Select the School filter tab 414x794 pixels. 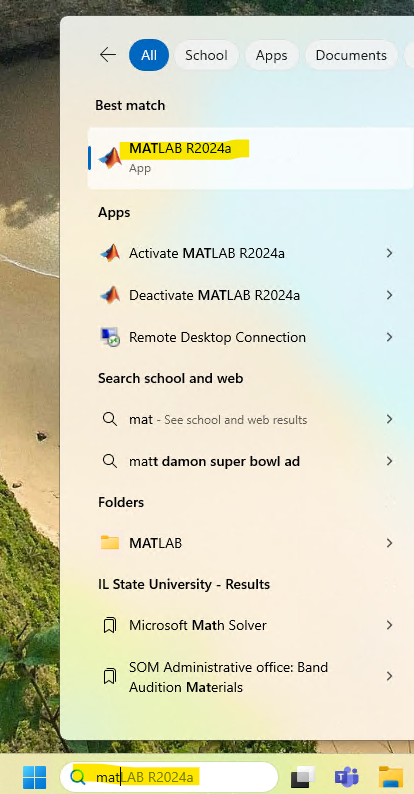click(206, 55)
